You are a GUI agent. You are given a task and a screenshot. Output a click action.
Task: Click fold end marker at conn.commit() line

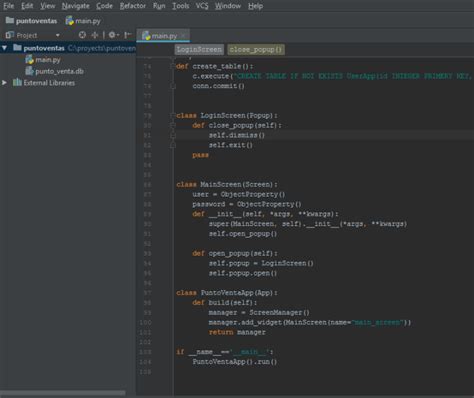pos(173,86)
